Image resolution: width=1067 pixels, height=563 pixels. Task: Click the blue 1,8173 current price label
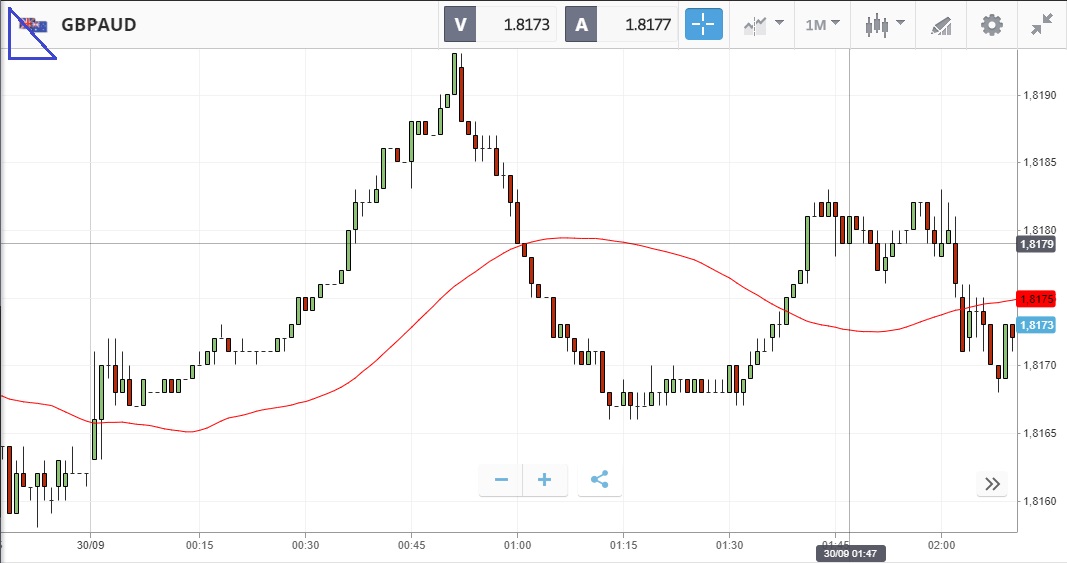(1035, 324)
